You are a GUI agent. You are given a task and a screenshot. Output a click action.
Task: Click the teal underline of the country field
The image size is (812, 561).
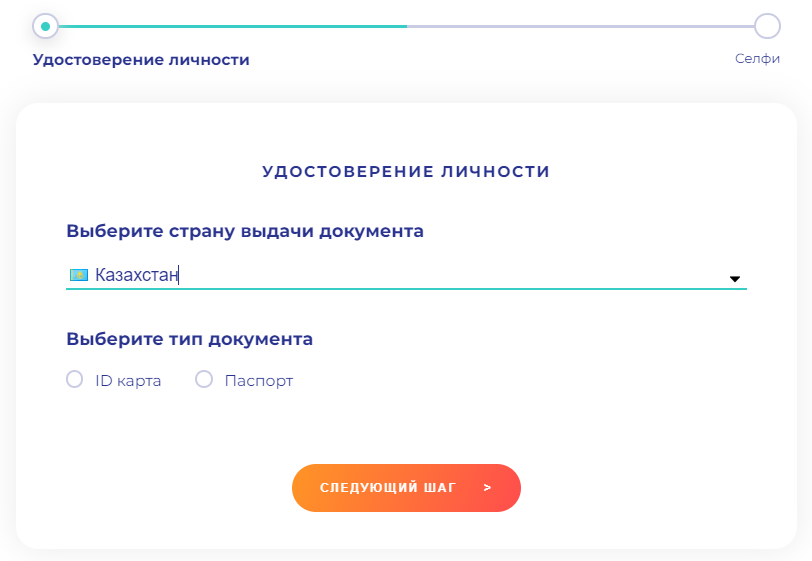point(400,289)
